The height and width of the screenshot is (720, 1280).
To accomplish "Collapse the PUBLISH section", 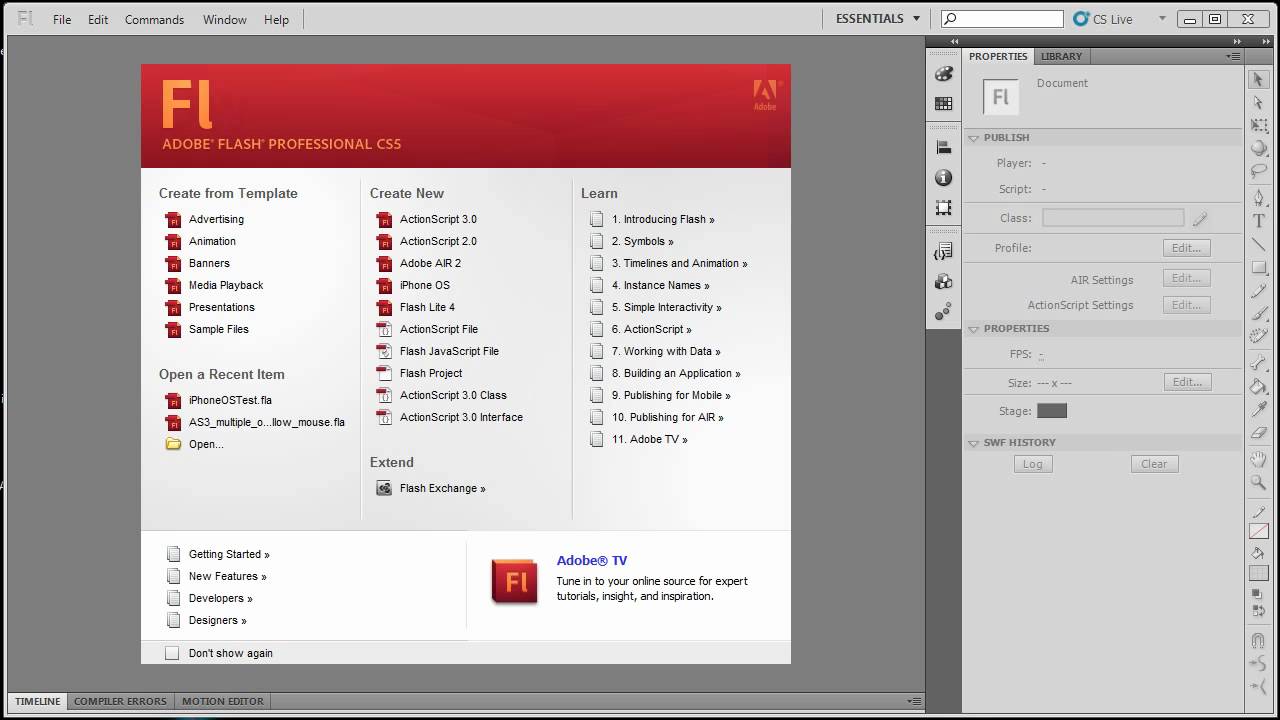I will click(974, 138).
